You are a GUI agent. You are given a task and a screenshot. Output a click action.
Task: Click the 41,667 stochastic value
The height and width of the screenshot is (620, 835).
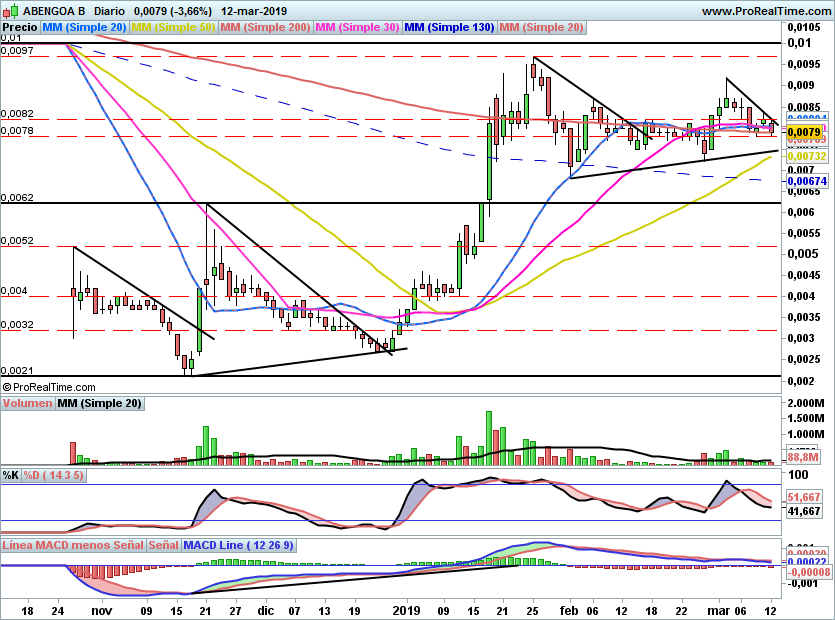point(804,511)
